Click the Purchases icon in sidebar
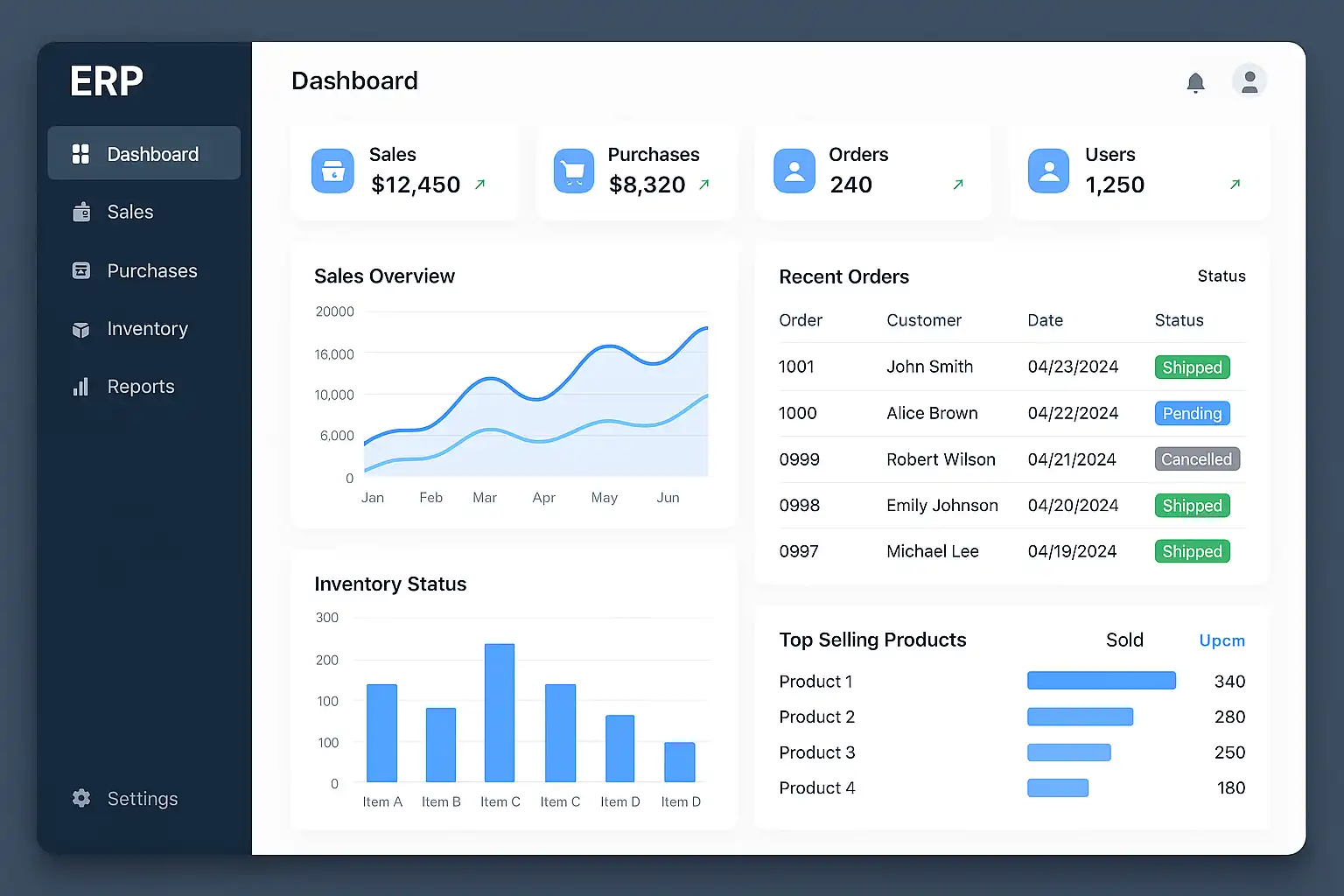Screen dimensions: 1344x896 81,270
